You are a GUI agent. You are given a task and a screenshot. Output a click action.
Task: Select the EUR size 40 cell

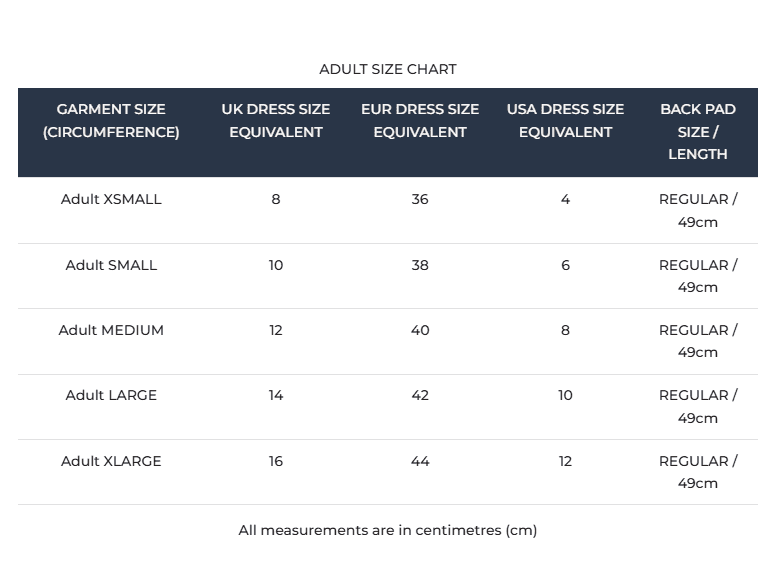point(420,330)
